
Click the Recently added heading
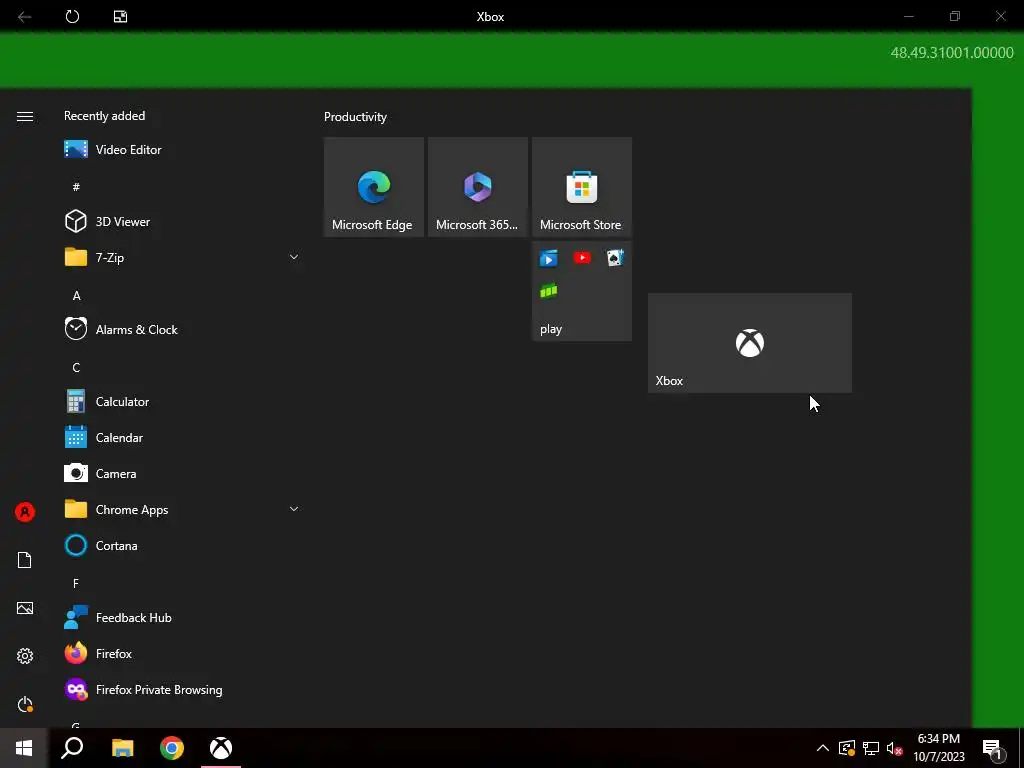[104, 116]
